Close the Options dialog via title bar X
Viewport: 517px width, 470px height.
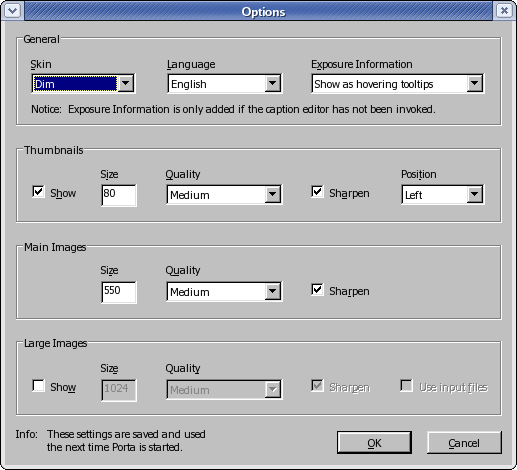(x=504, y=11)
